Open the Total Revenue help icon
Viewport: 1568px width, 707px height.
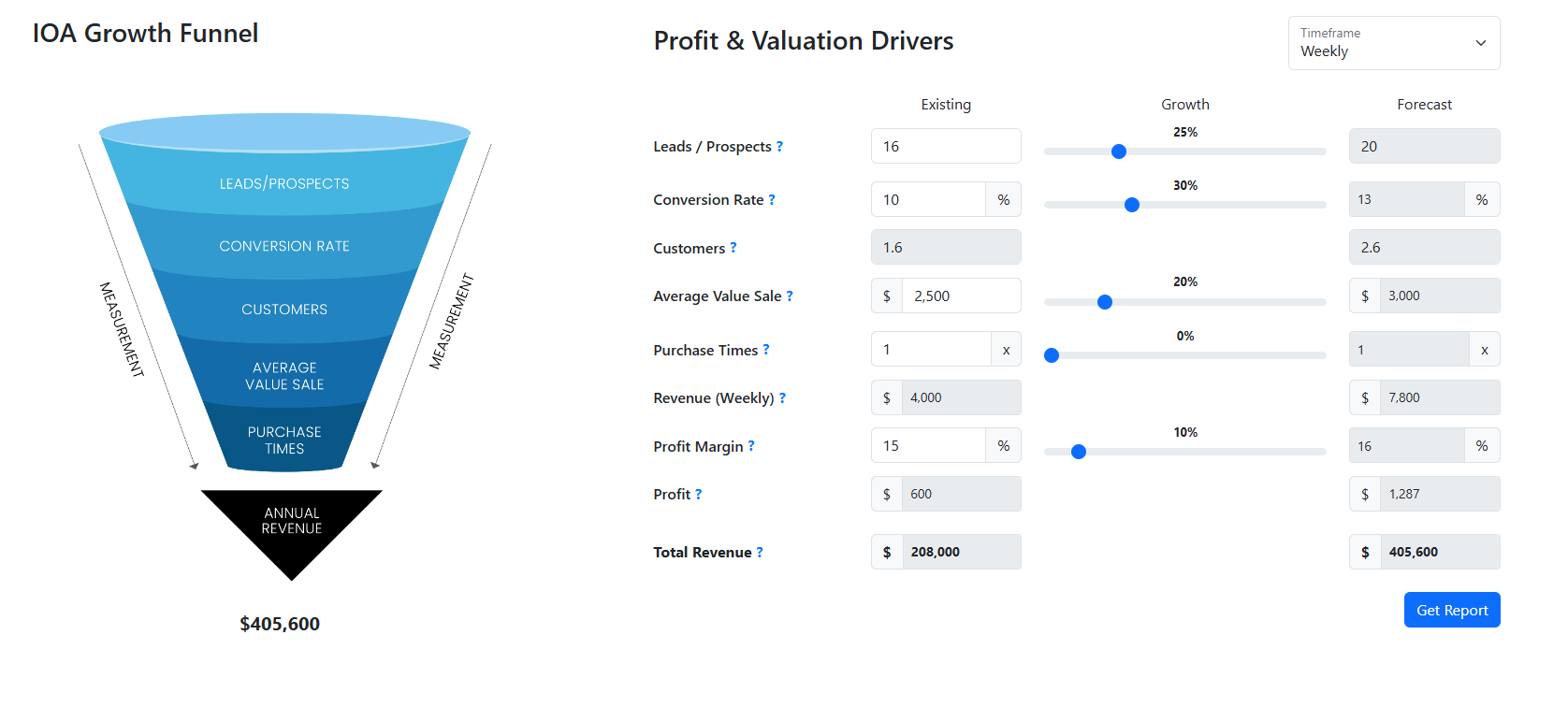(x=759, y=552)
